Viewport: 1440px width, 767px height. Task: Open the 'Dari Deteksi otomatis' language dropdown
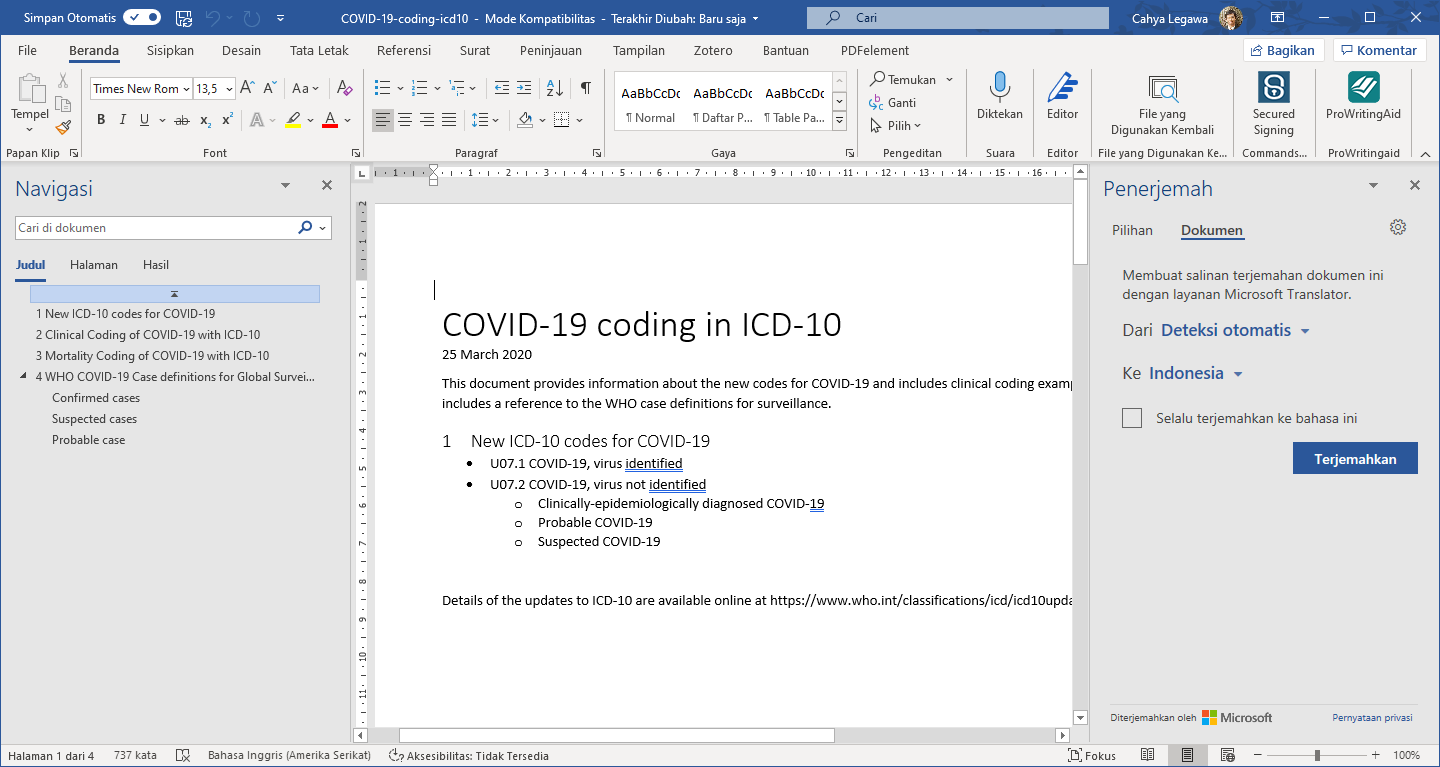click(1235, 331)
